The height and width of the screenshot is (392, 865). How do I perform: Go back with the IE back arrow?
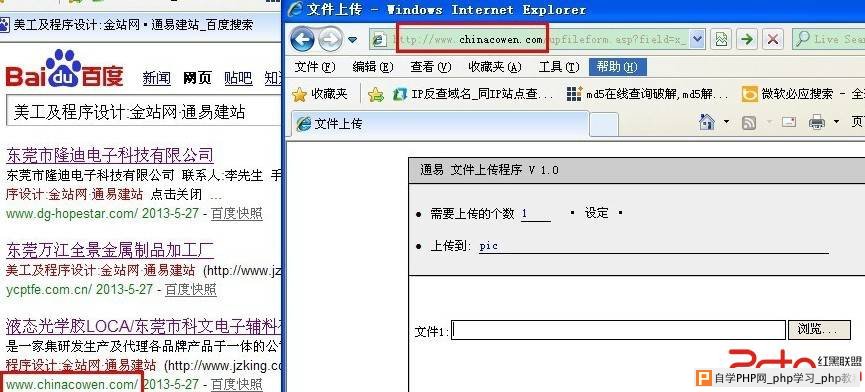[x=302, y=39]
